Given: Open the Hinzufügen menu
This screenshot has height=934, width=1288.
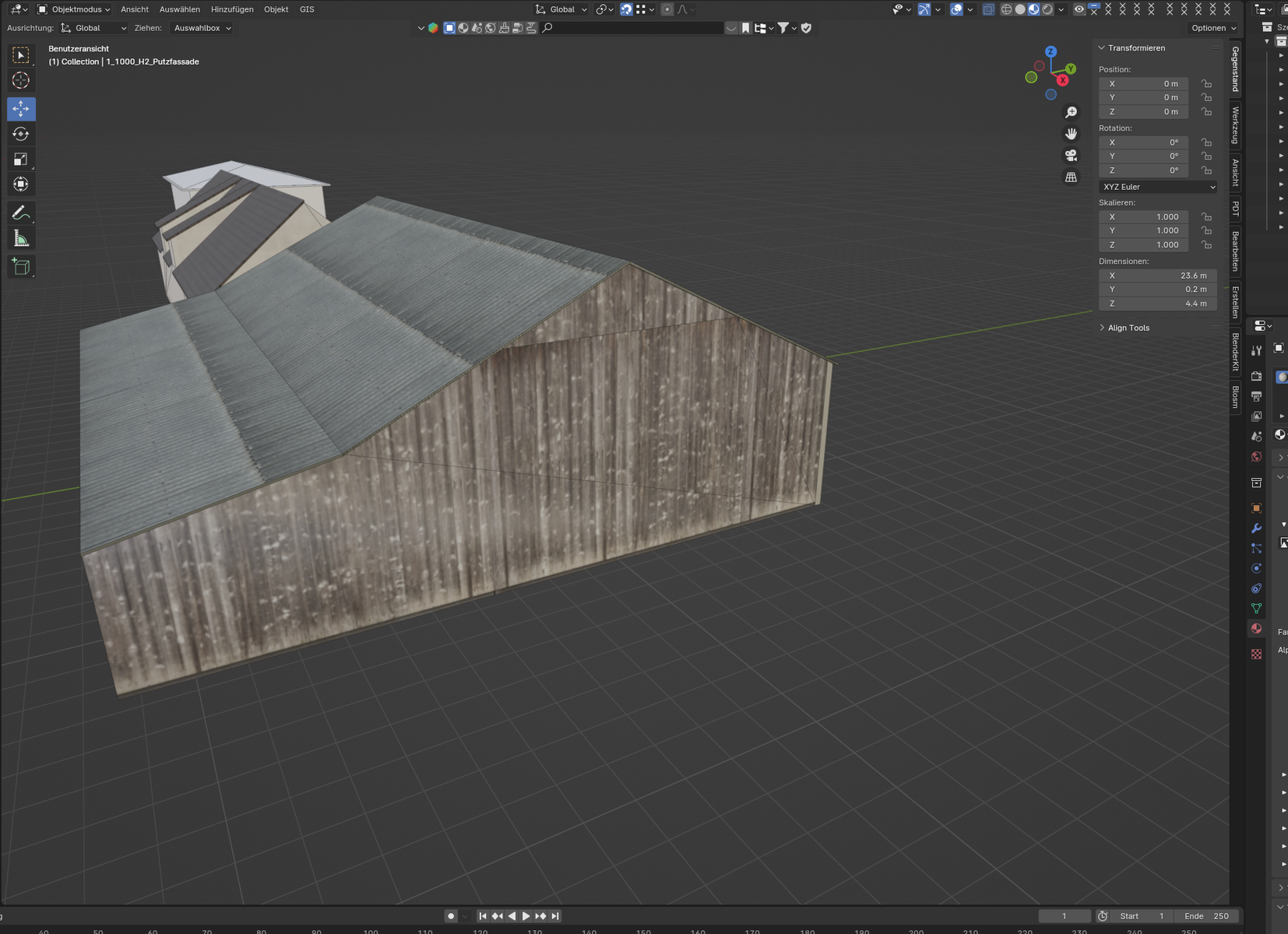Looking at the screenshot, I should point(232,9).
